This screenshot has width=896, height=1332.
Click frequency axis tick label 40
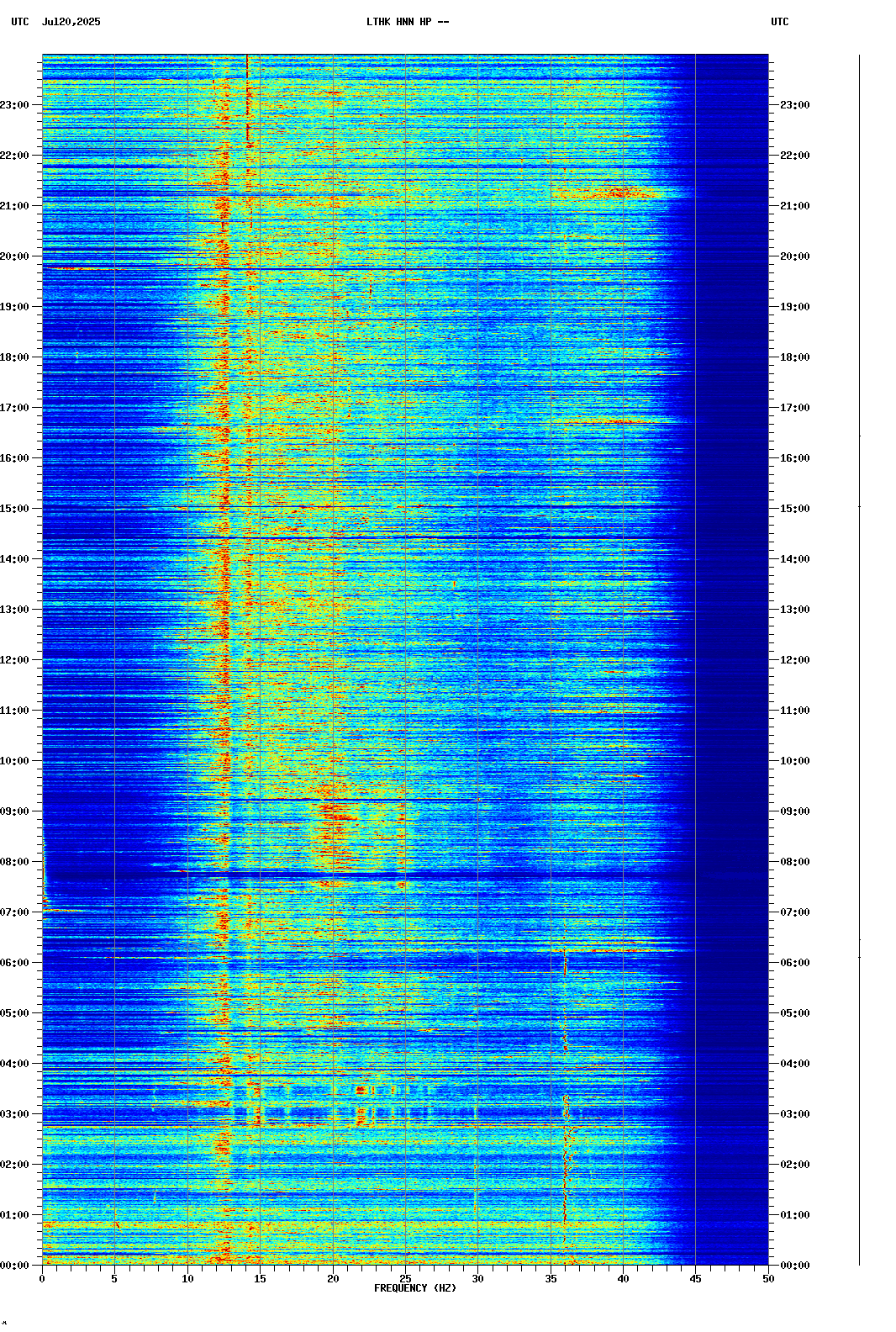click(x=623, y=1279)
